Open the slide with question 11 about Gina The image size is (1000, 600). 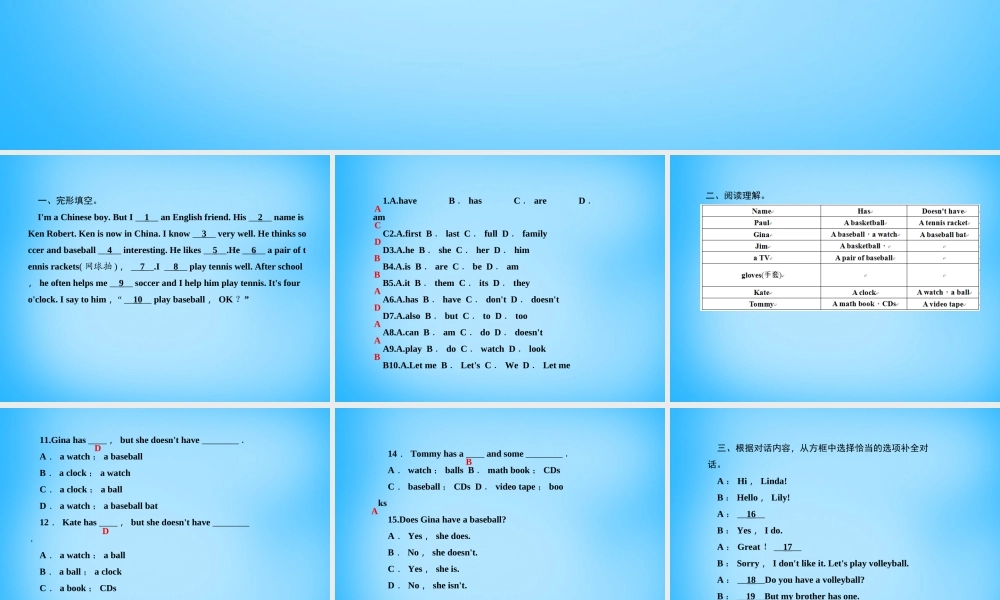coord(165,504)
